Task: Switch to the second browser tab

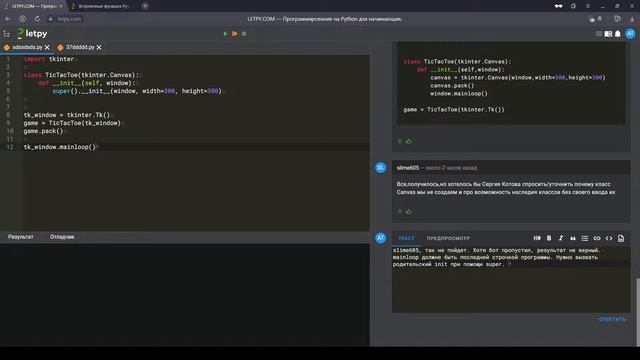Action: [x=100, y=6]
